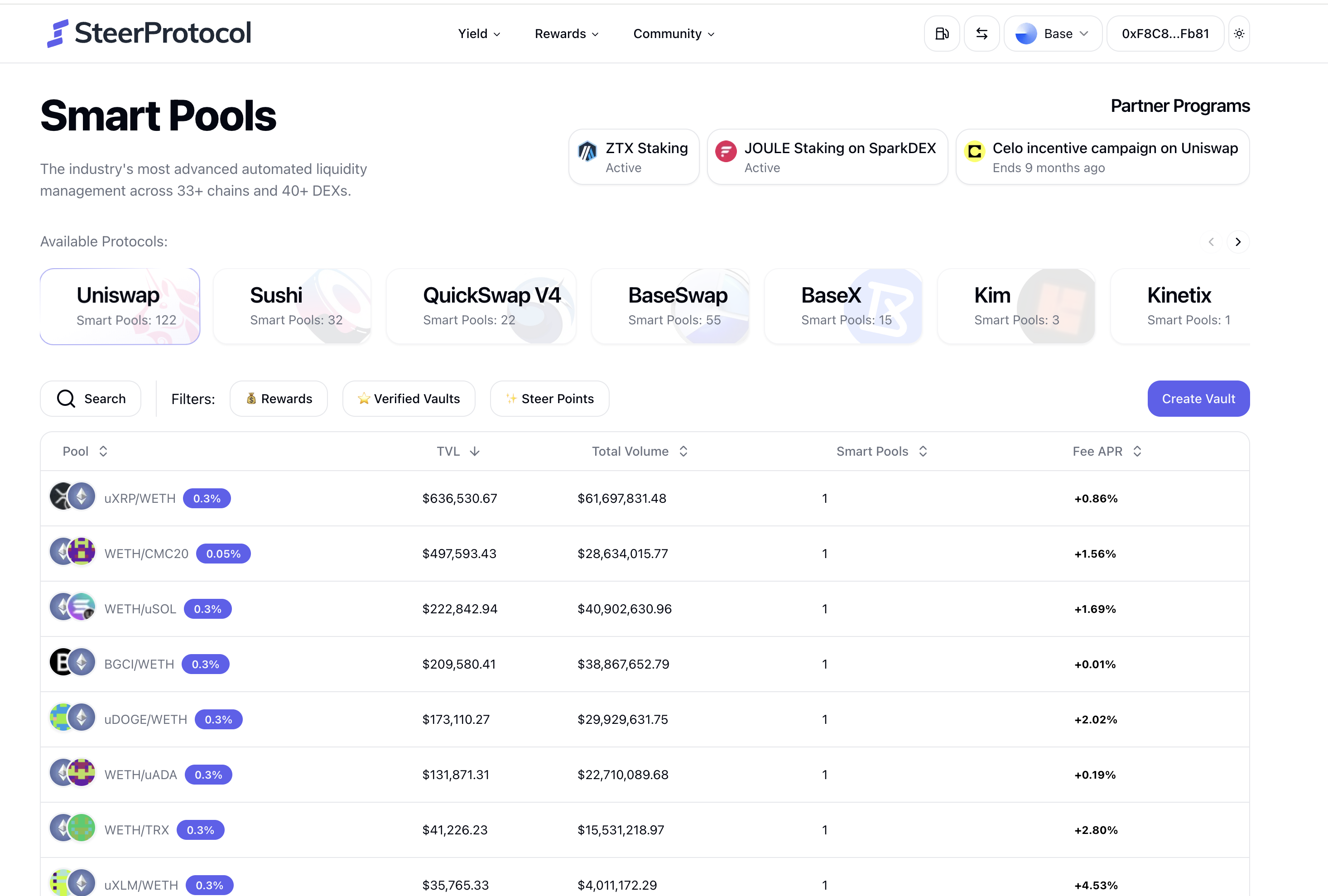Open the WETH/uSOL pool row
Screen dimensions: 1328x896
click(645, 609)
